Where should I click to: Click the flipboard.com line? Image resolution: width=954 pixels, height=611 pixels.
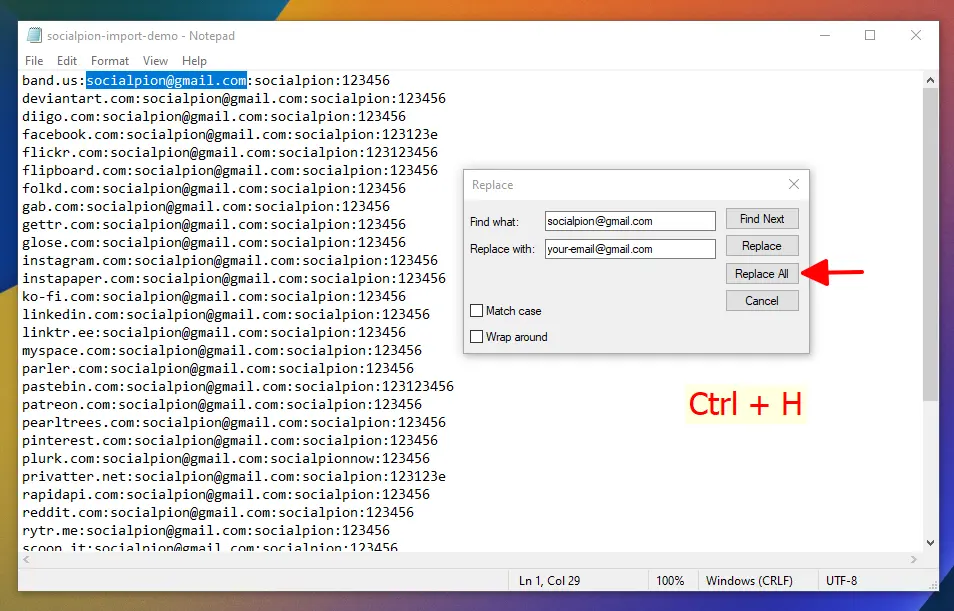230,170
